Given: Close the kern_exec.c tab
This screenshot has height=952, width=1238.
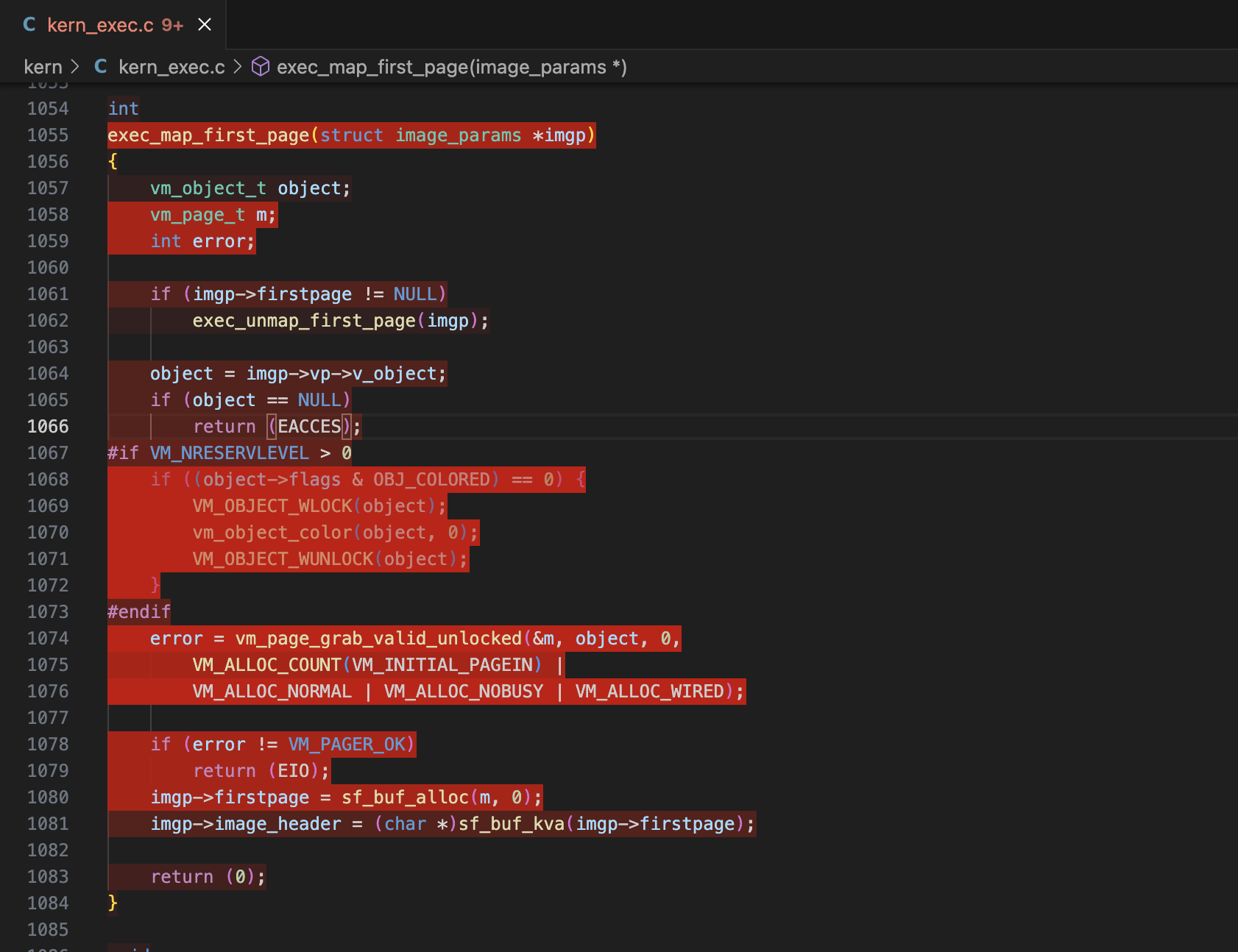Looking at the screenshot, I should pos(205,25).
